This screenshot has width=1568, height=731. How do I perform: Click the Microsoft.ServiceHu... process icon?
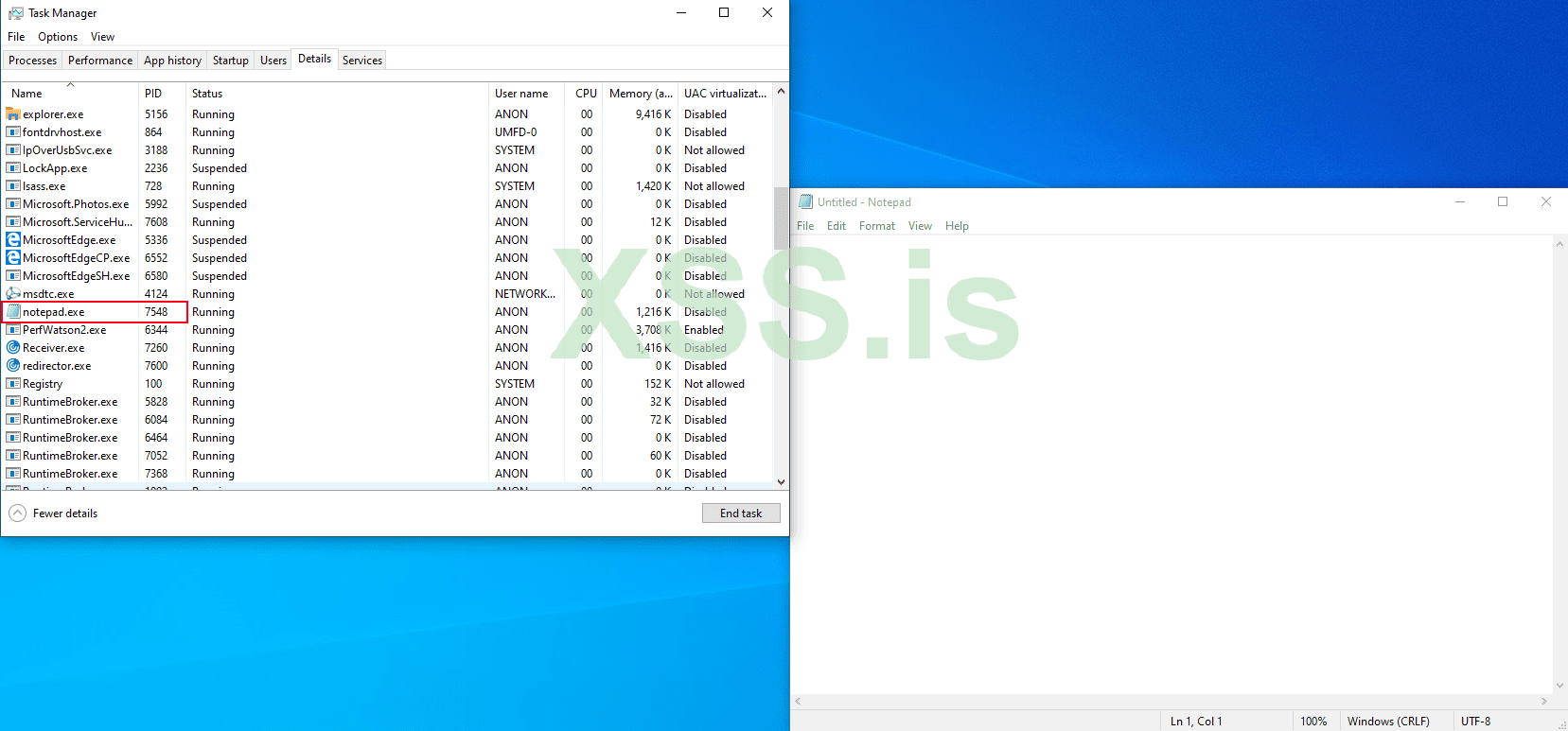13,222
